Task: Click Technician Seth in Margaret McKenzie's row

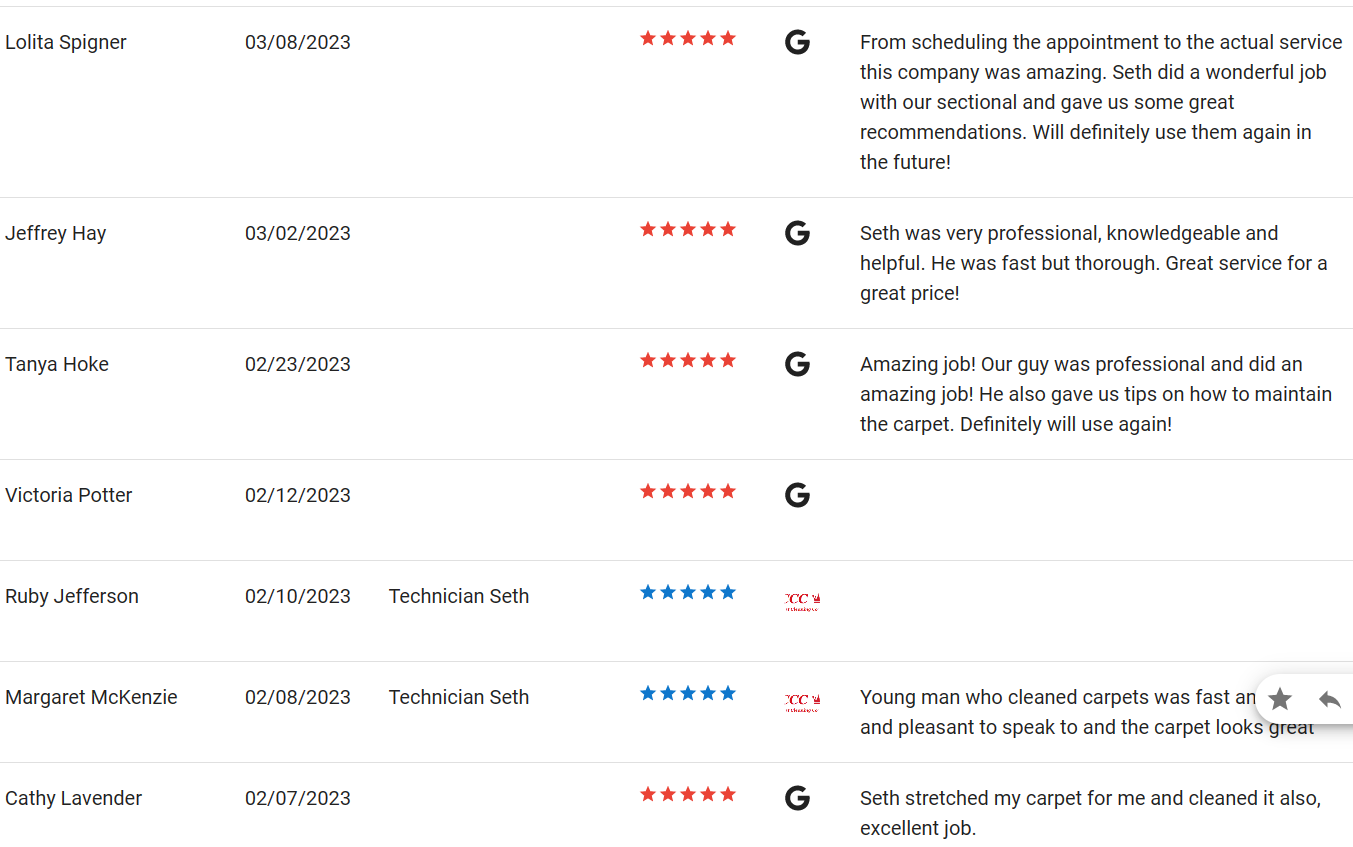Action: [459, 697]
